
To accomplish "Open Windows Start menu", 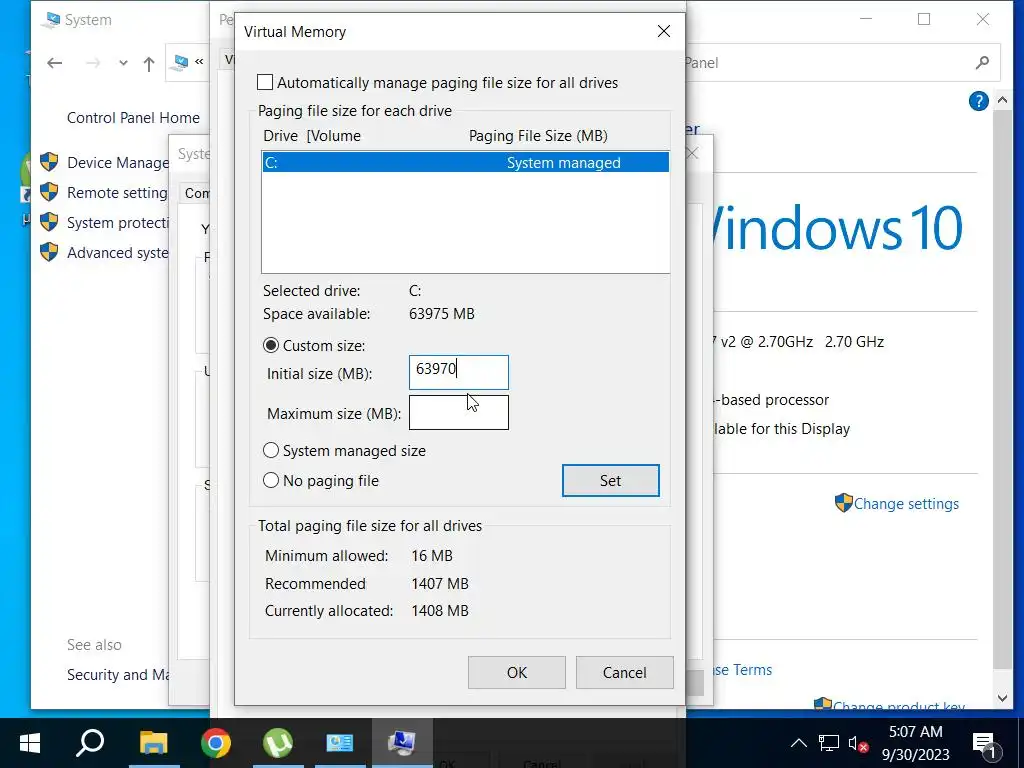I will point(30,743).
